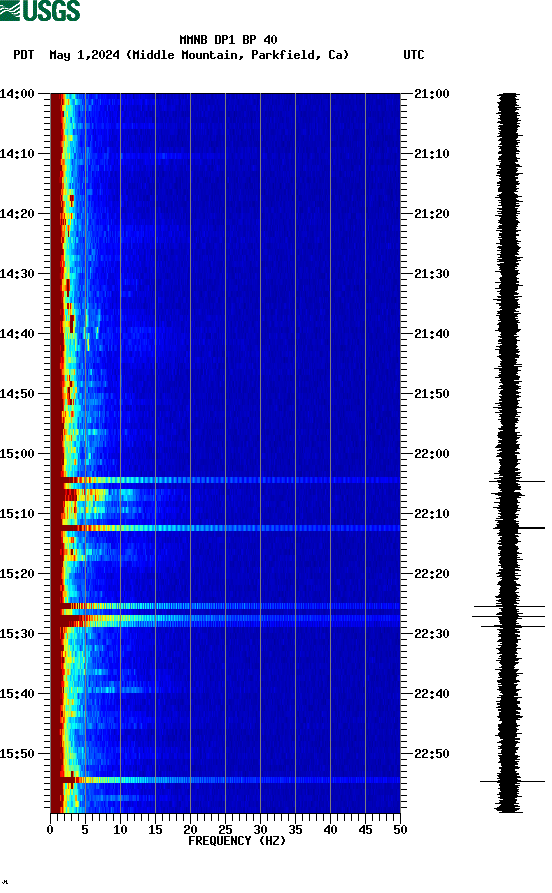Click the '10' frequency axis label
Viewport: 552px width, 893px height.
[x=120, y=830]
